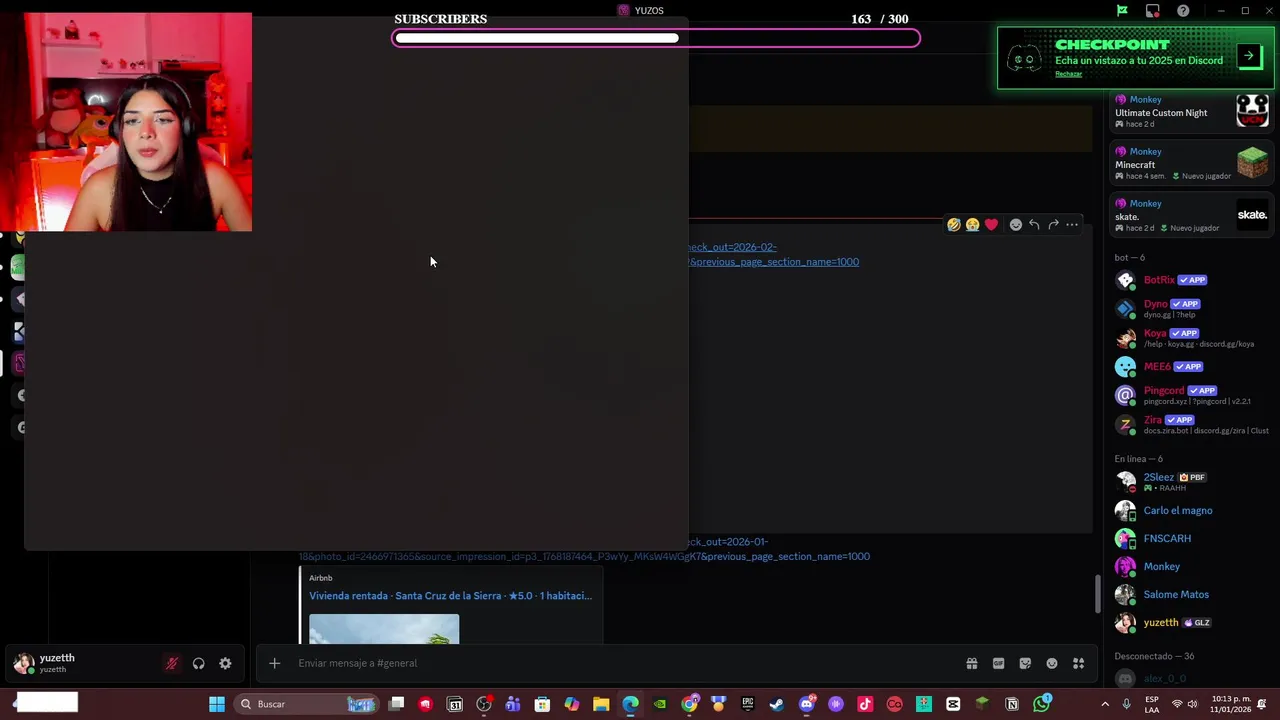
Task: Open the sticker picker
Action: 1025,663
